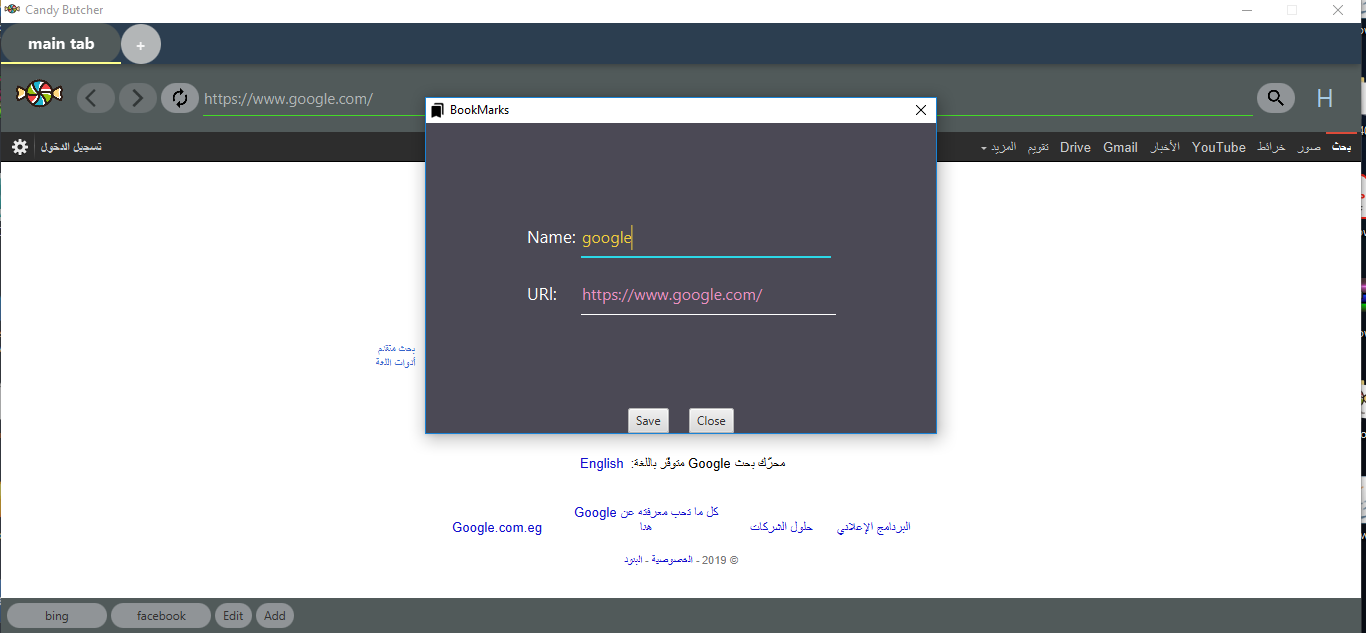Open the bing bookmark in the bottom bar
1366x633 pixels.
(x=57, y=615)
